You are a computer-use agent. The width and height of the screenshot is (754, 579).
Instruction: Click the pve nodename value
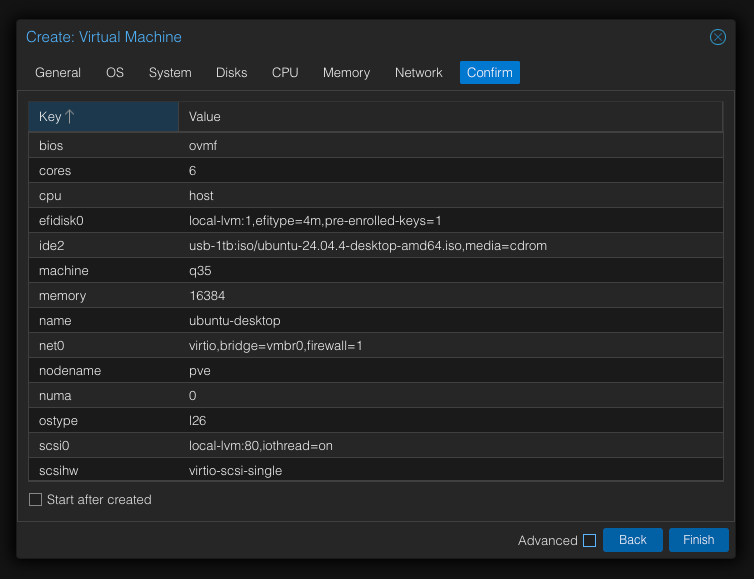point(451,371)
